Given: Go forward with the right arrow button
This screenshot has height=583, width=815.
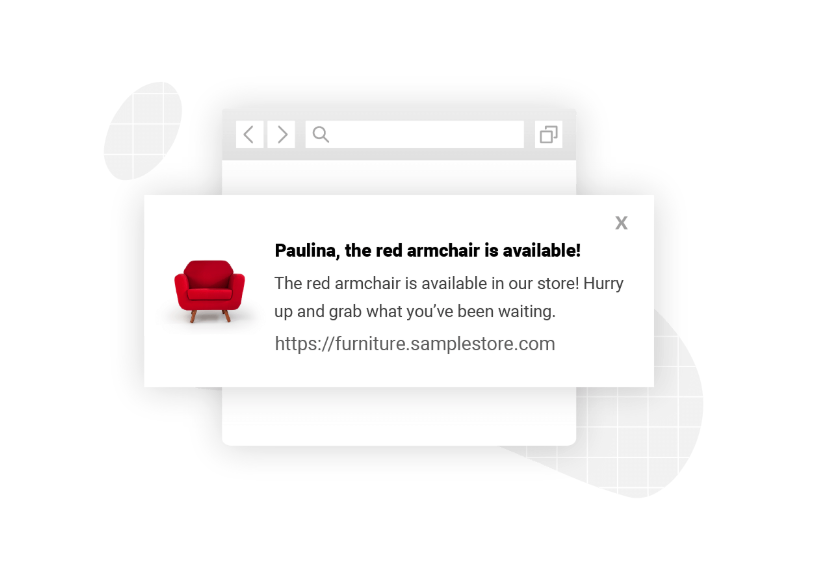Looking at the screenshot, I should click(x=281, y=135).
